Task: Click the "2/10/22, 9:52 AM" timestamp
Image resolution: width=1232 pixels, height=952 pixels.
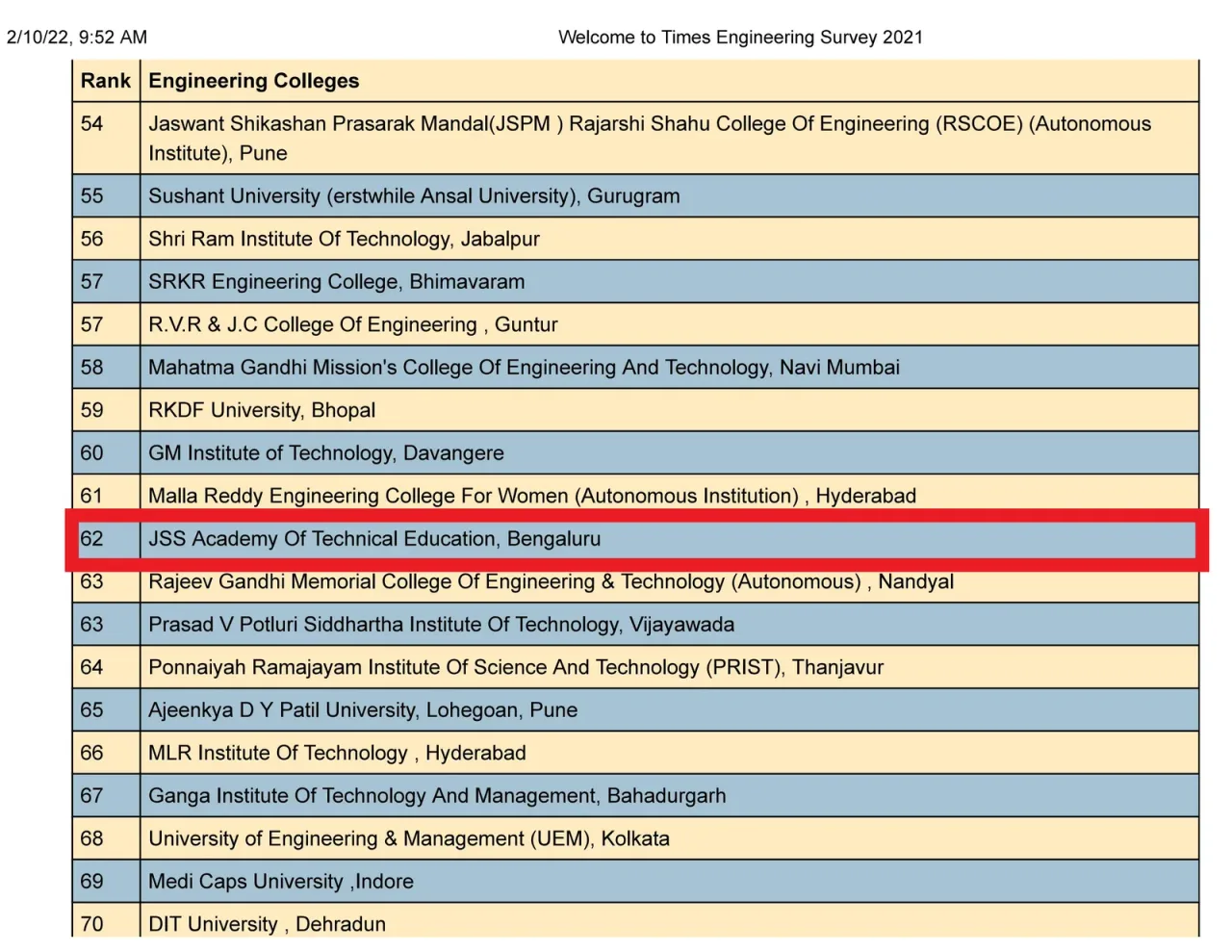Action: click(x=77, y=38)
